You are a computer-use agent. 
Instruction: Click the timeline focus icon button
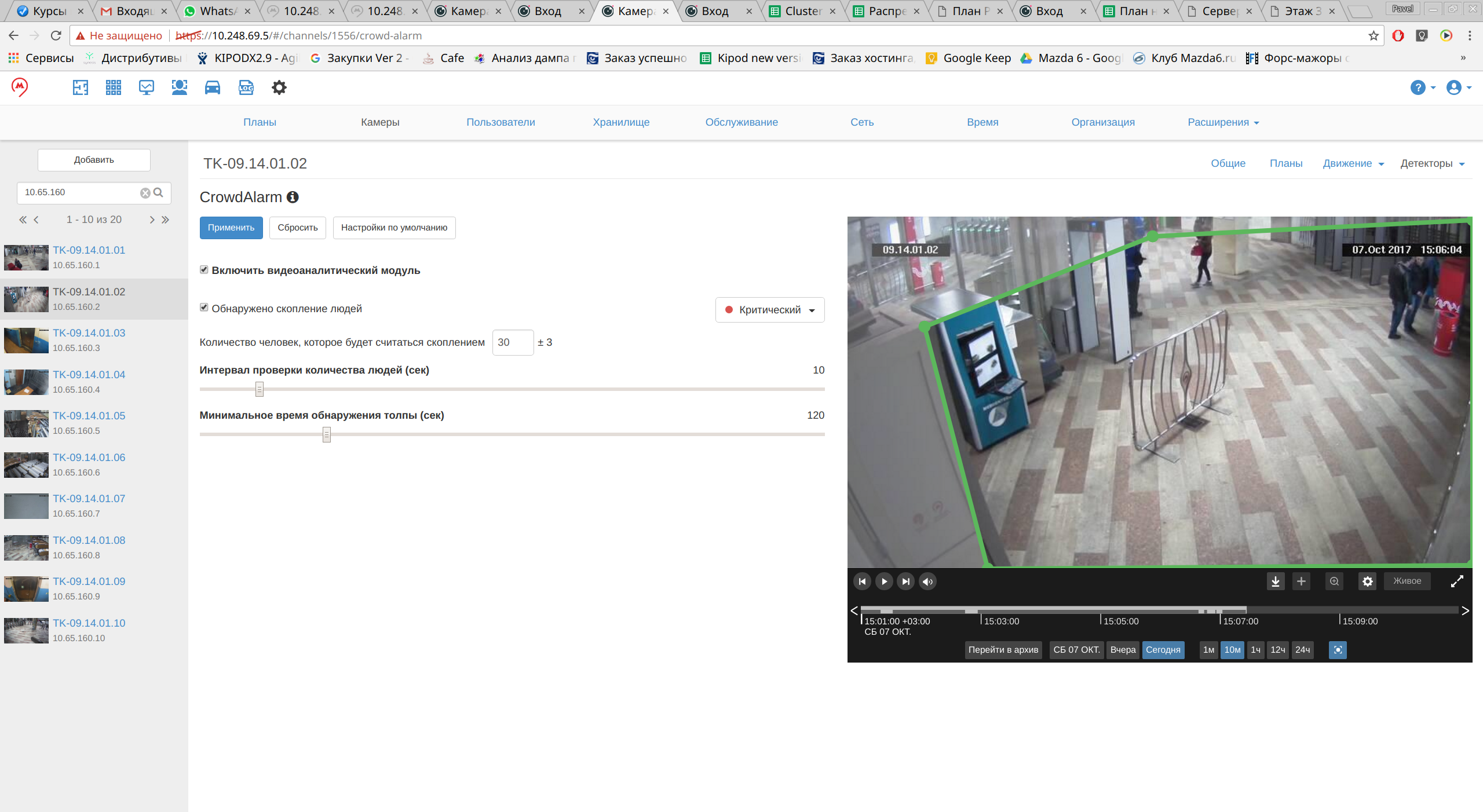1338,650
